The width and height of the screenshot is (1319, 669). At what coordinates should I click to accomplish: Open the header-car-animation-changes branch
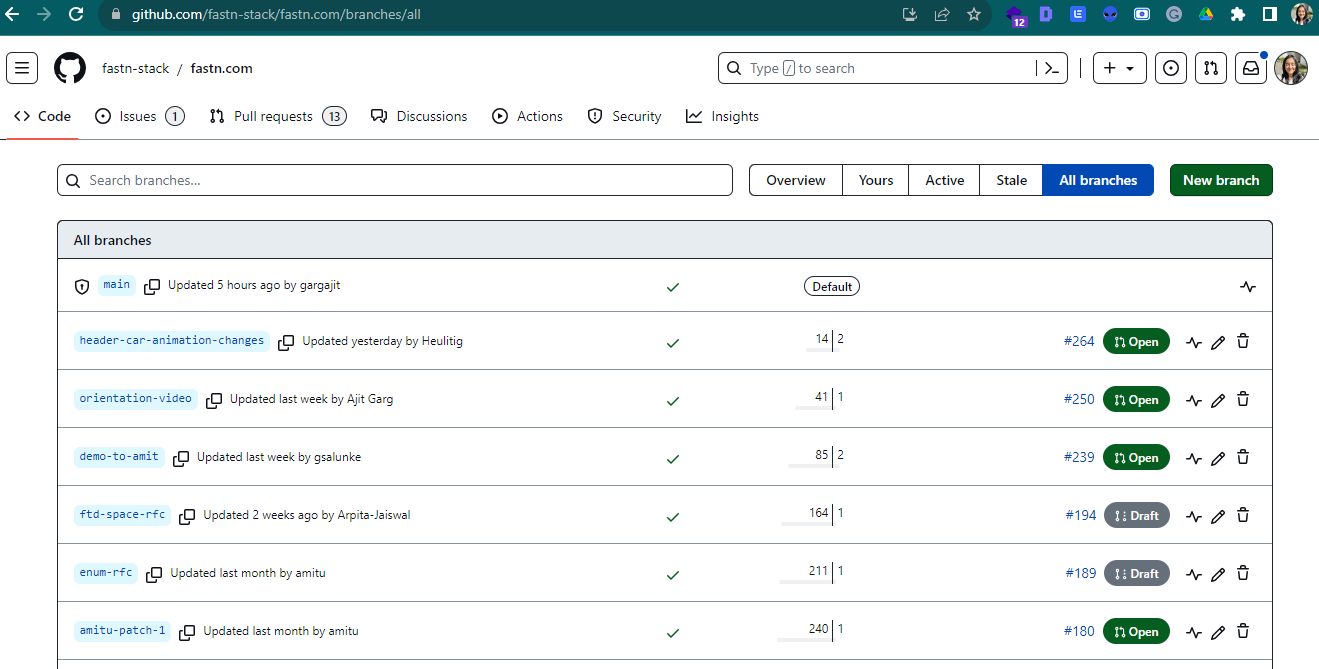(x=172, y=341)
